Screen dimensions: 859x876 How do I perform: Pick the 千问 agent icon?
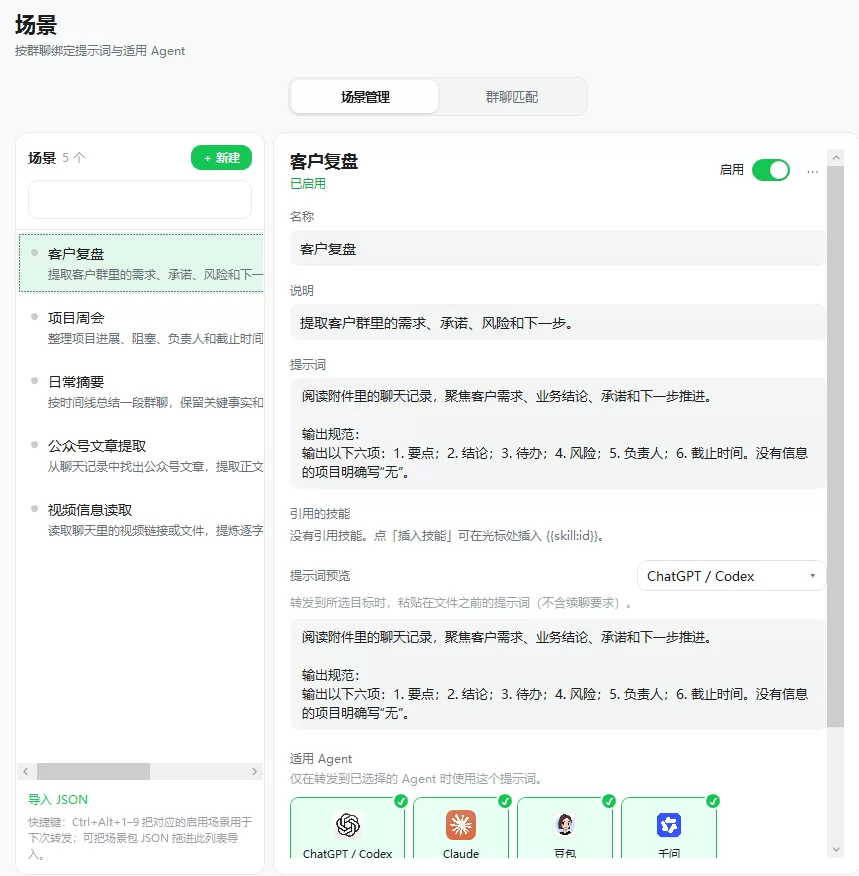click(x=669, y=825)
